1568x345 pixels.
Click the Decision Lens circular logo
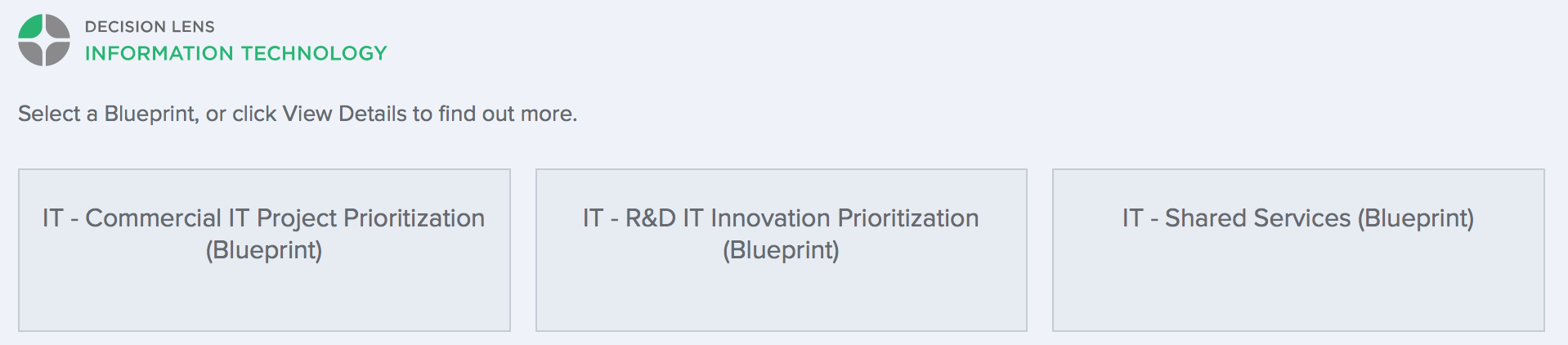44,40
